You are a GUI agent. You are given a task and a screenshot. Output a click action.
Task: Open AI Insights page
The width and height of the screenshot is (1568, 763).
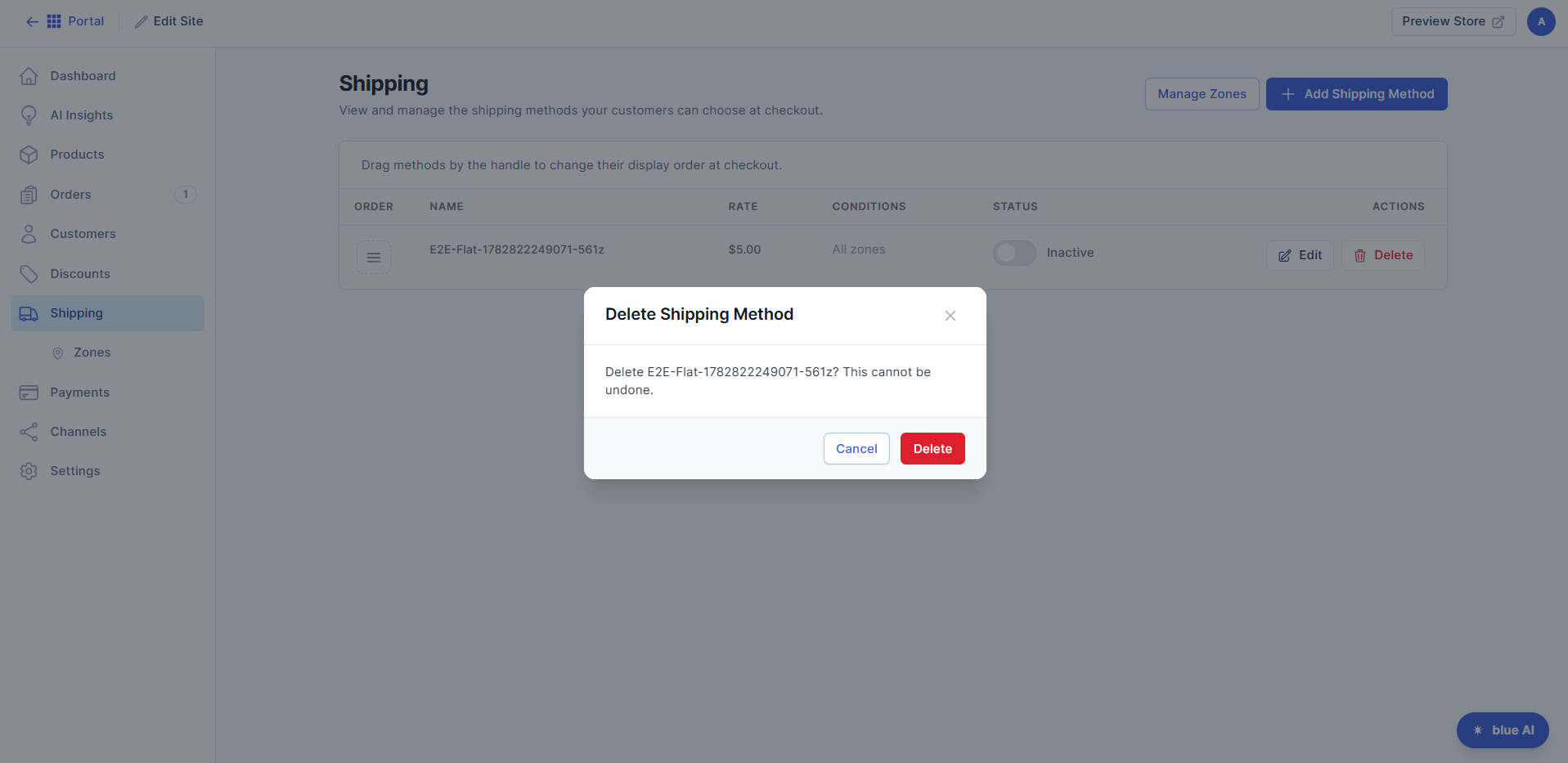coord(82,115)
